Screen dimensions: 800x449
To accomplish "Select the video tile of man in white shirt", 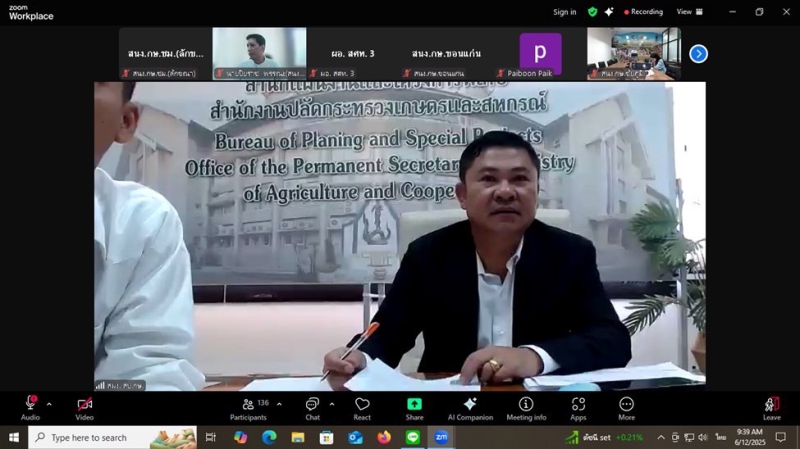I will (259, 54).
